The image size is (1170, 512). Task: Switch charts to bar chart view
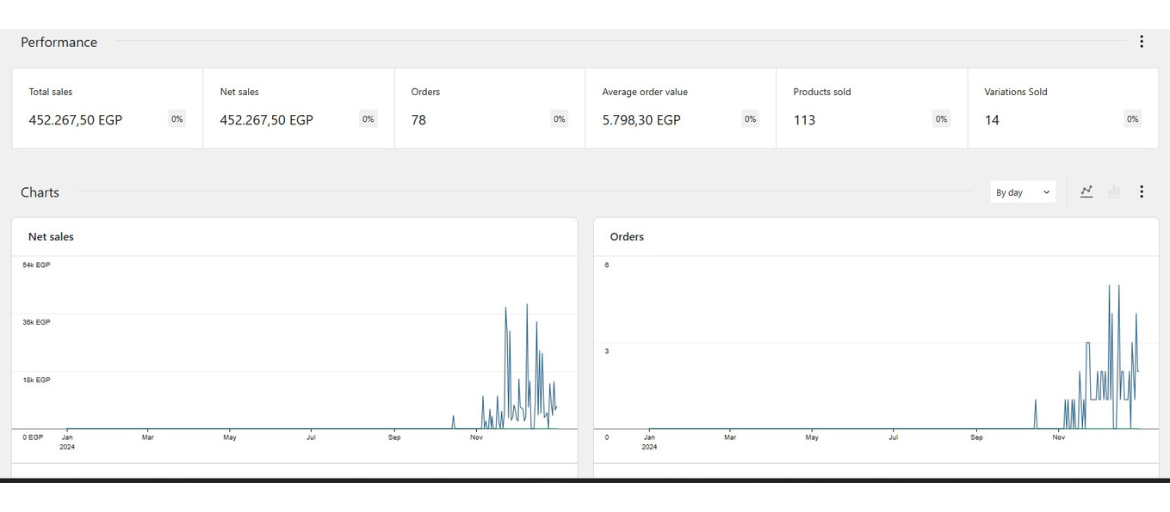tap(1113, 192)
